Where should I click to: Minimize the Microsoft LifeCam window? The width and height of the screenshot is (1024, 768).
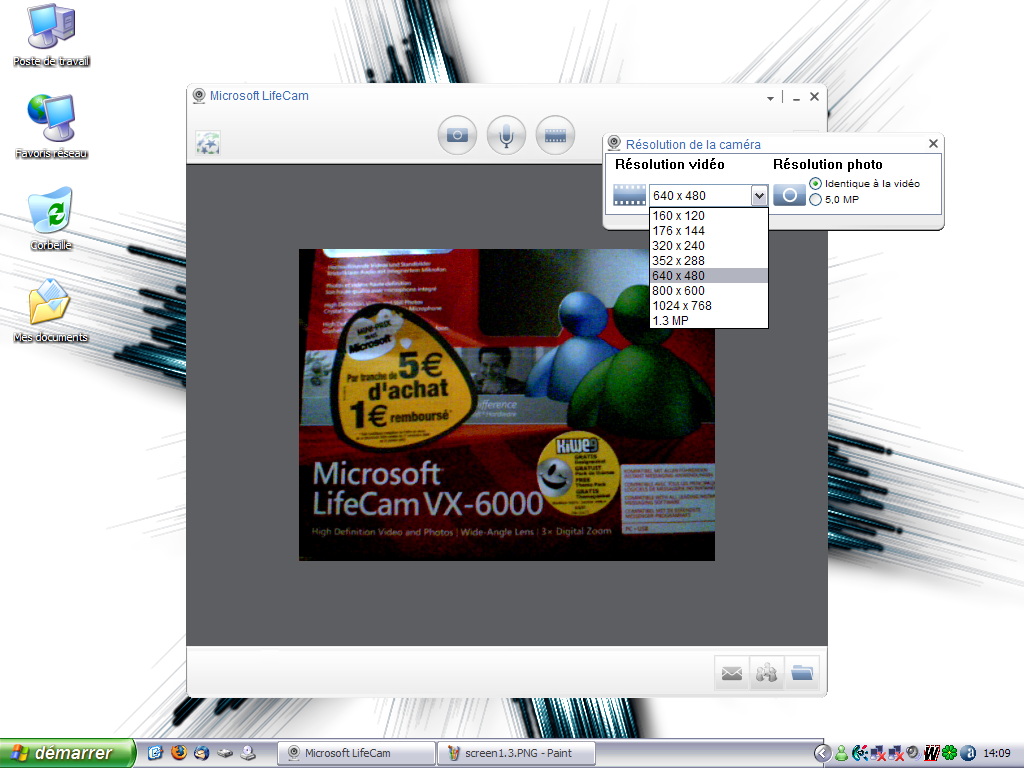(796, 97)
